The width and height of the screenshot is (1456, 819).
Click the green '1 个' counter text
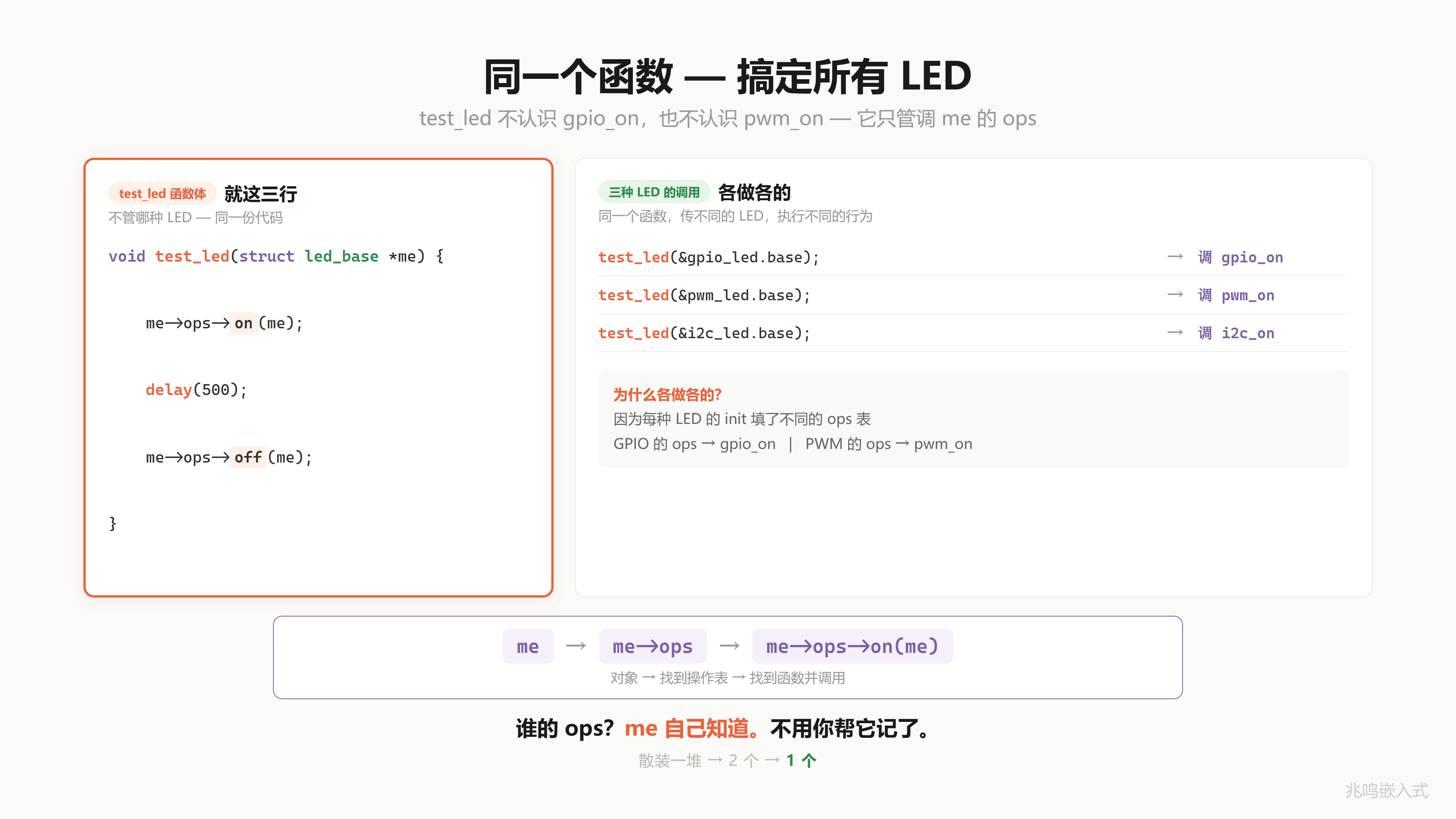pos(801,760)
